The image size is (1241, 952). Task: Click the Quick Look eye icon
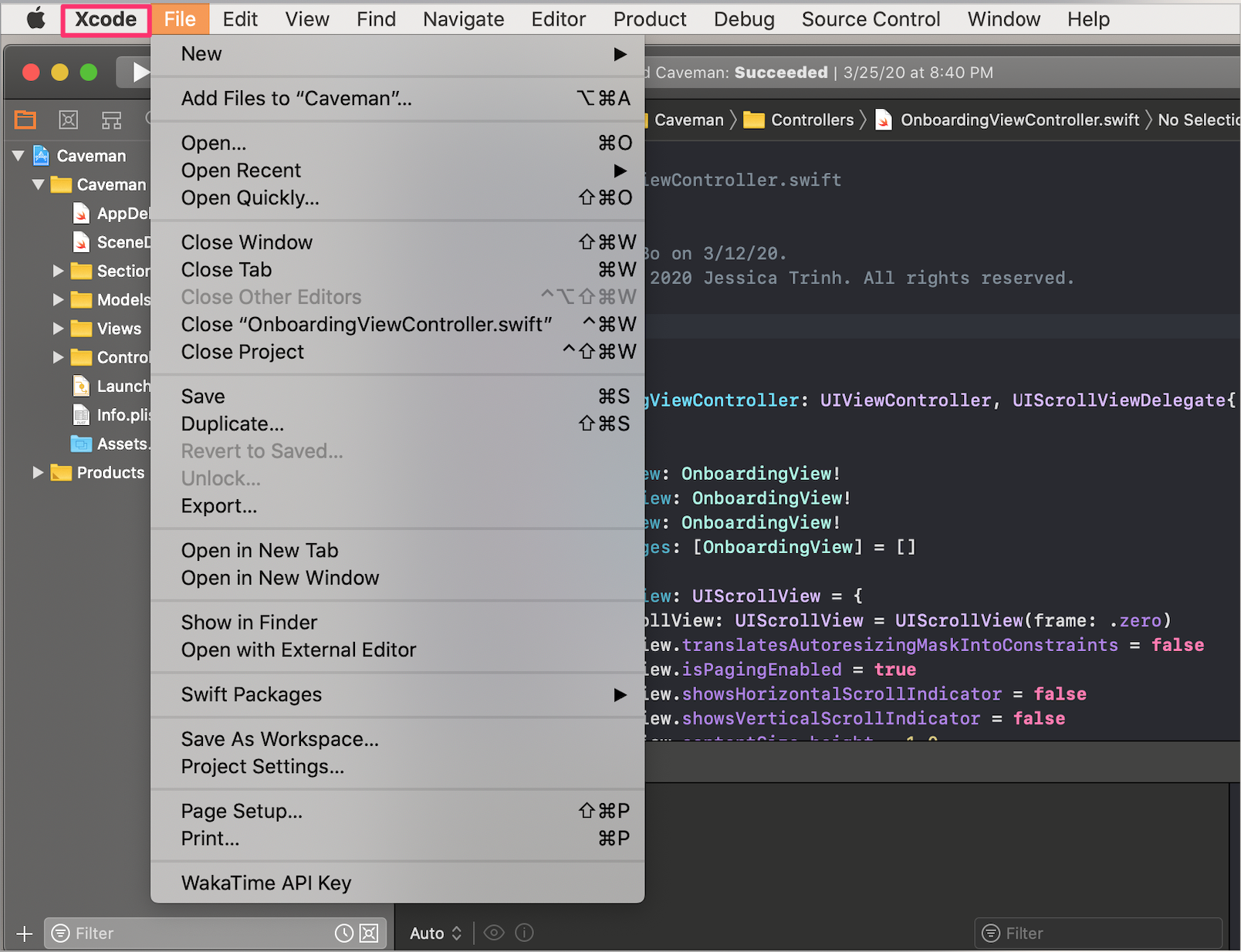pyautogui.click(x=494, y=933)
